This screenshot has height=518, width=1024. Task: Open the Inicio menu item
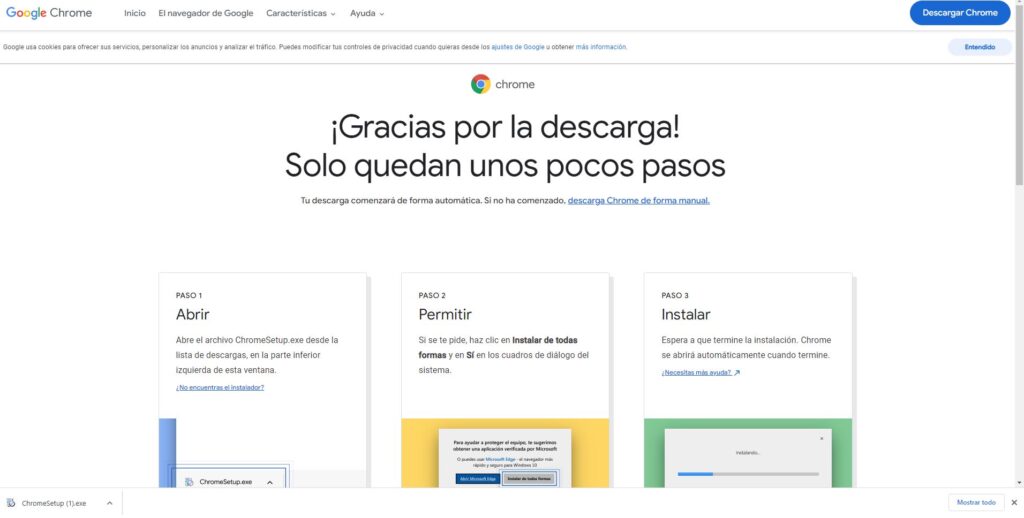(135, 13)
